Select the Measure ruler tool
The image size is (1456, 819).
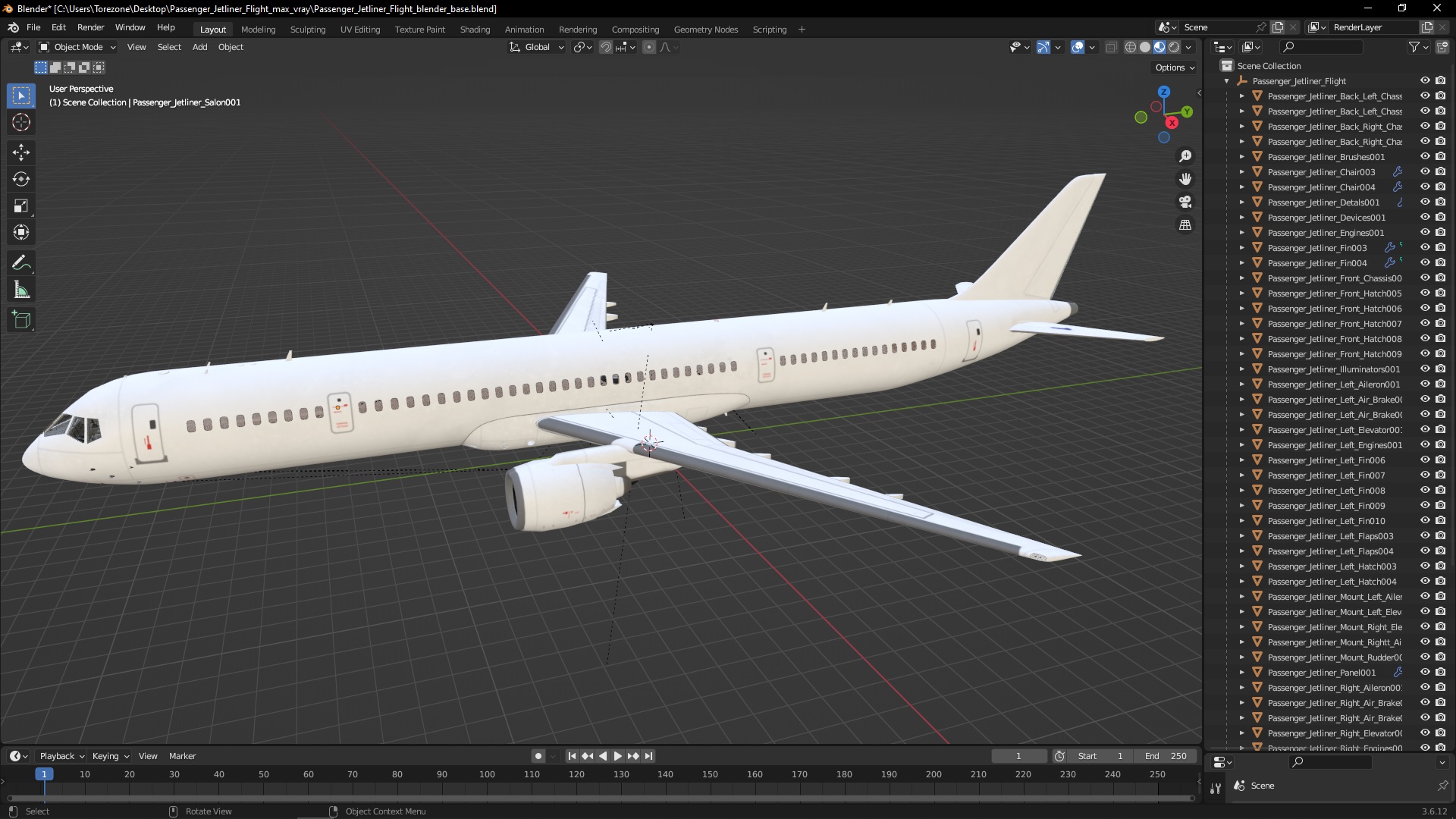(x=21, y=290)
